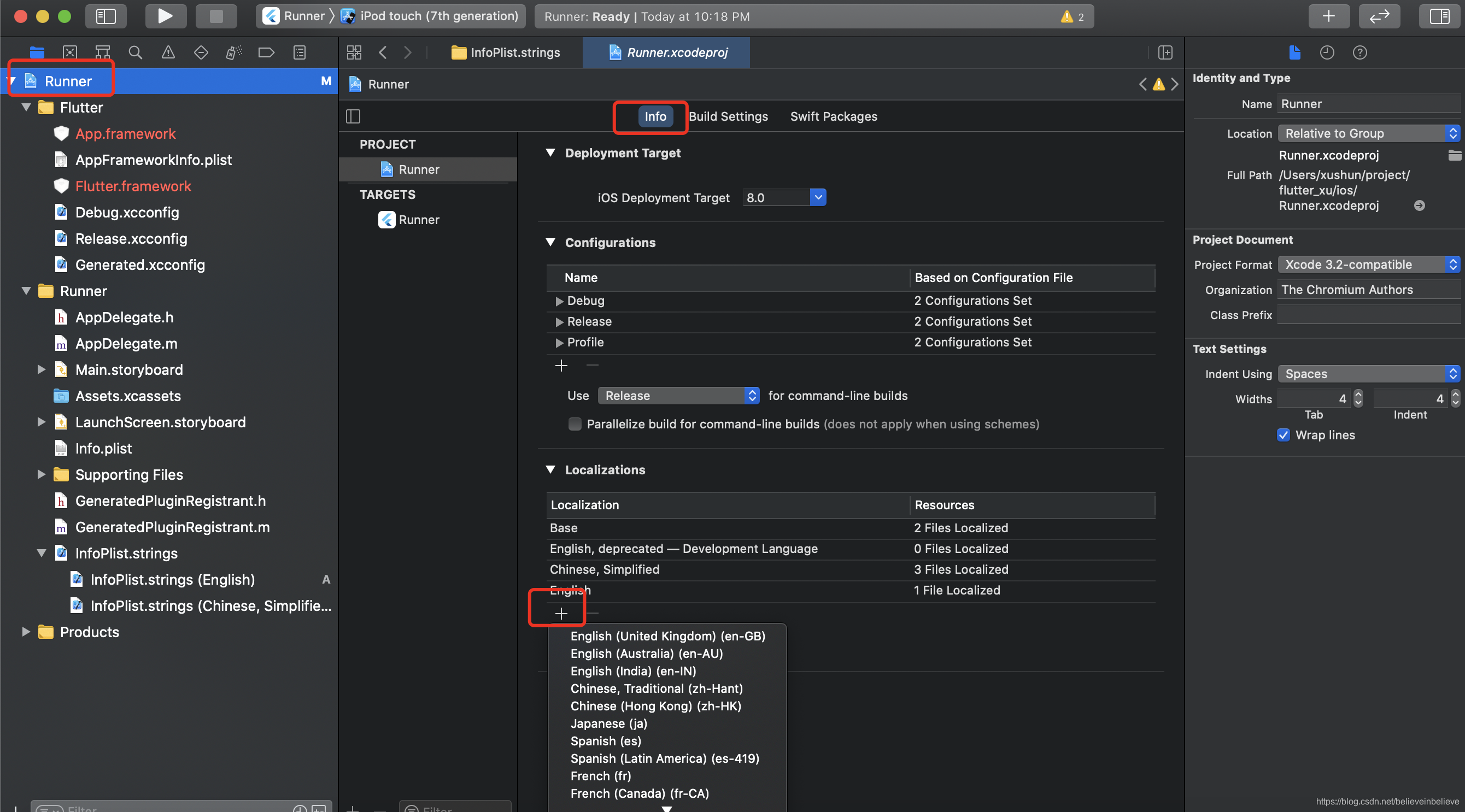Click the Library plus button
Image resolution: width=1465 pixels, height=812 pixels.
click(x=1328, y=16)
